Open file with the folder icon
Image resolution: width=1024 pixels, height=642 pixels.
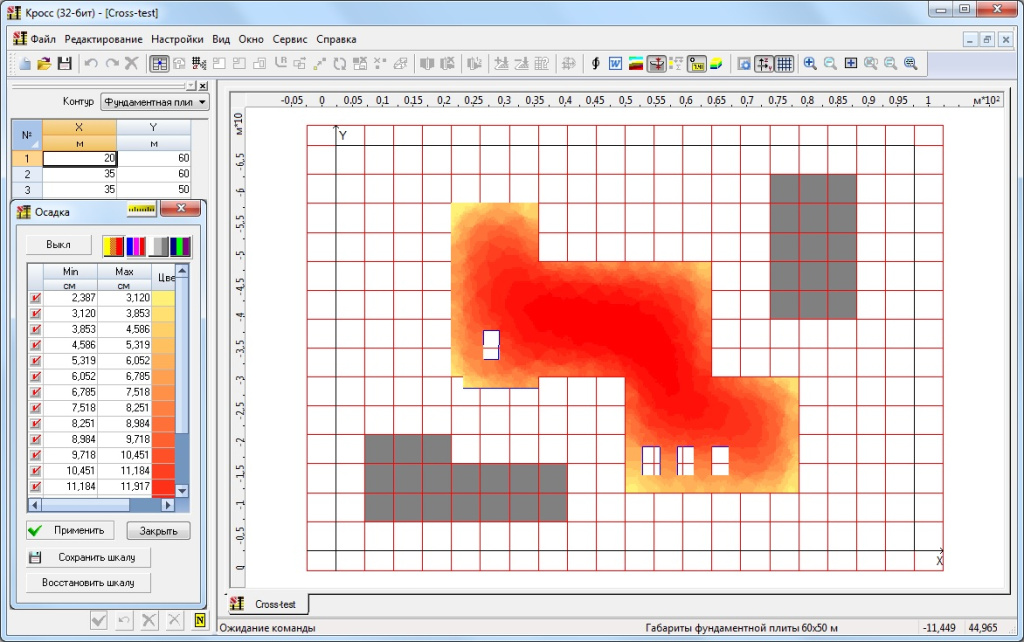[x=44, y=63]
